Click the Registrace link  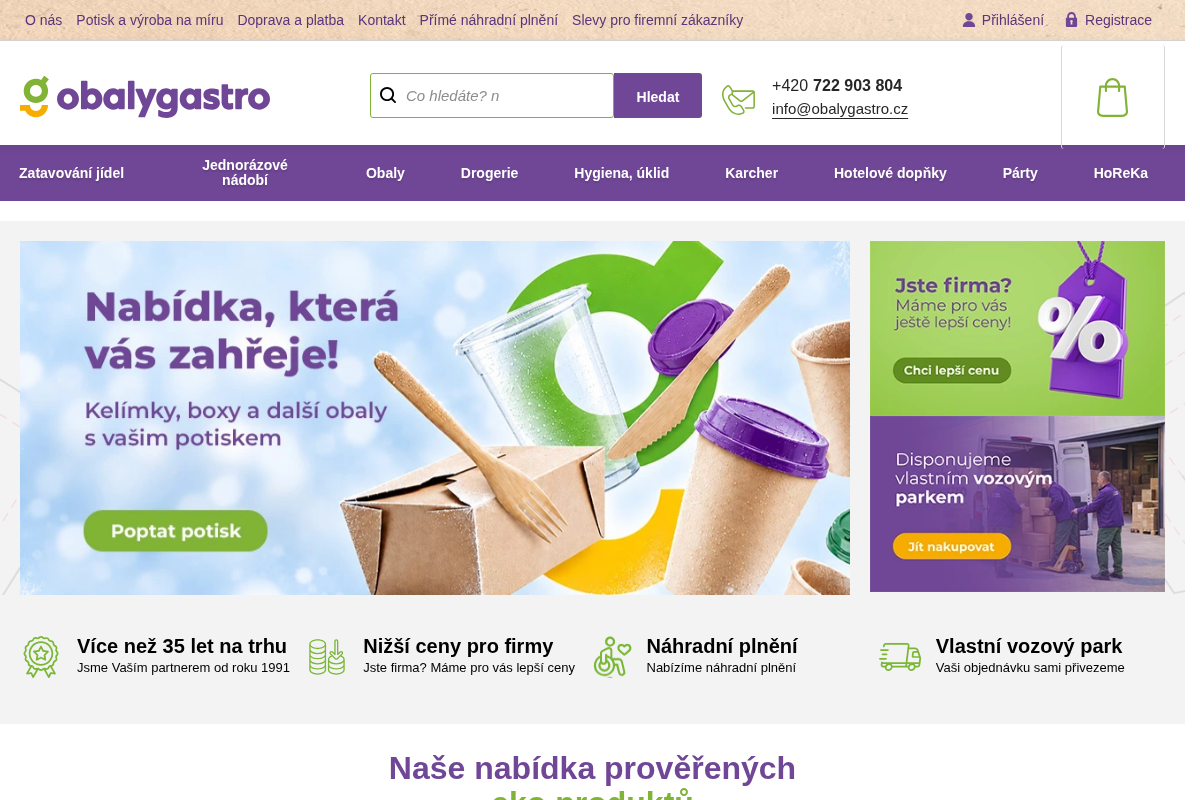(x=1118, y=20)
